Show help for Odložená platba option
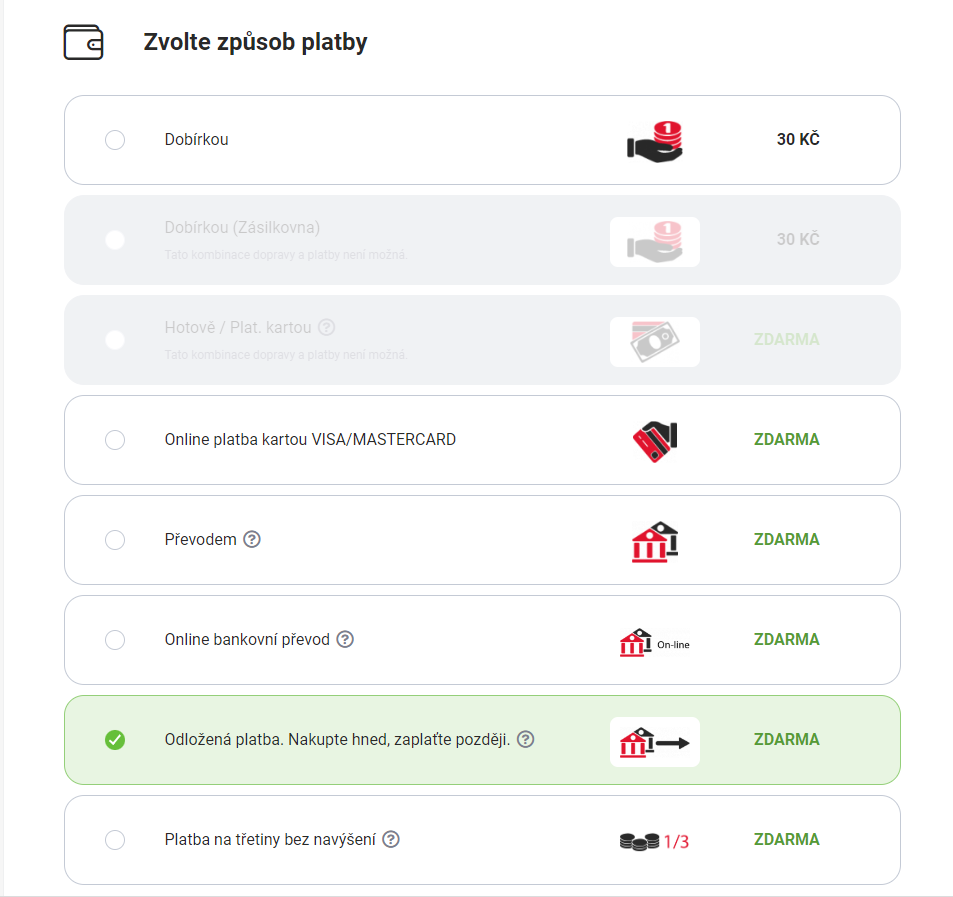 point(526,739)
